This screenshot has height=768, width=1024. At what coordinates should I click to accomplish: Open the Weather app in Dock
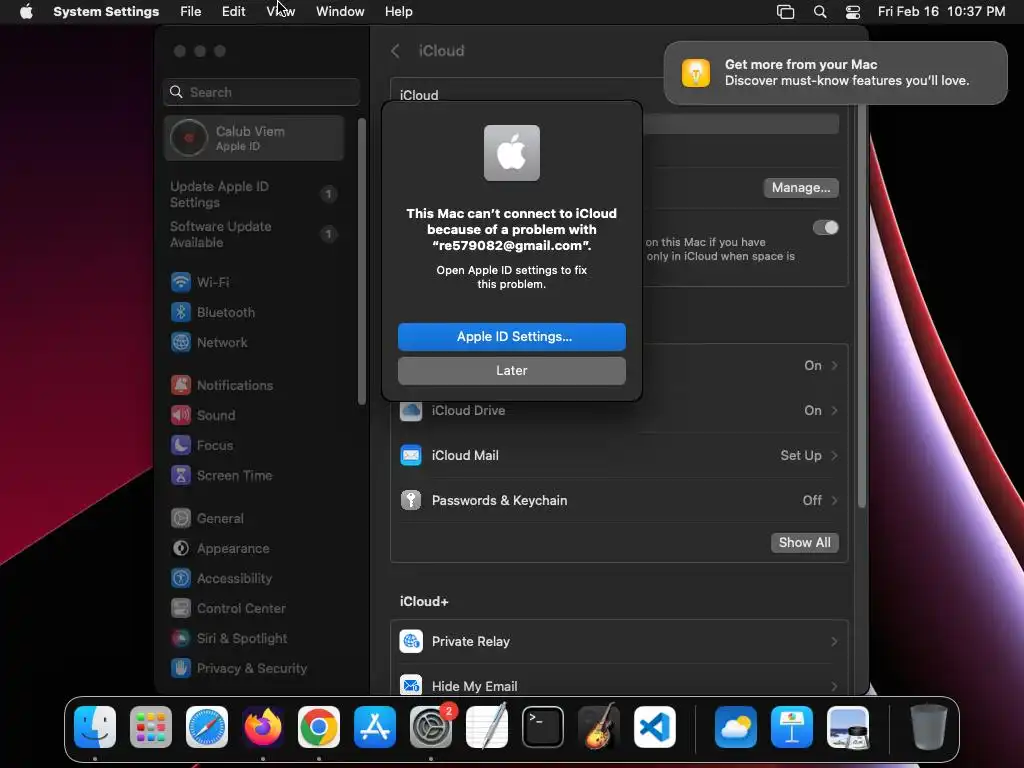click(x=736, y=727)
